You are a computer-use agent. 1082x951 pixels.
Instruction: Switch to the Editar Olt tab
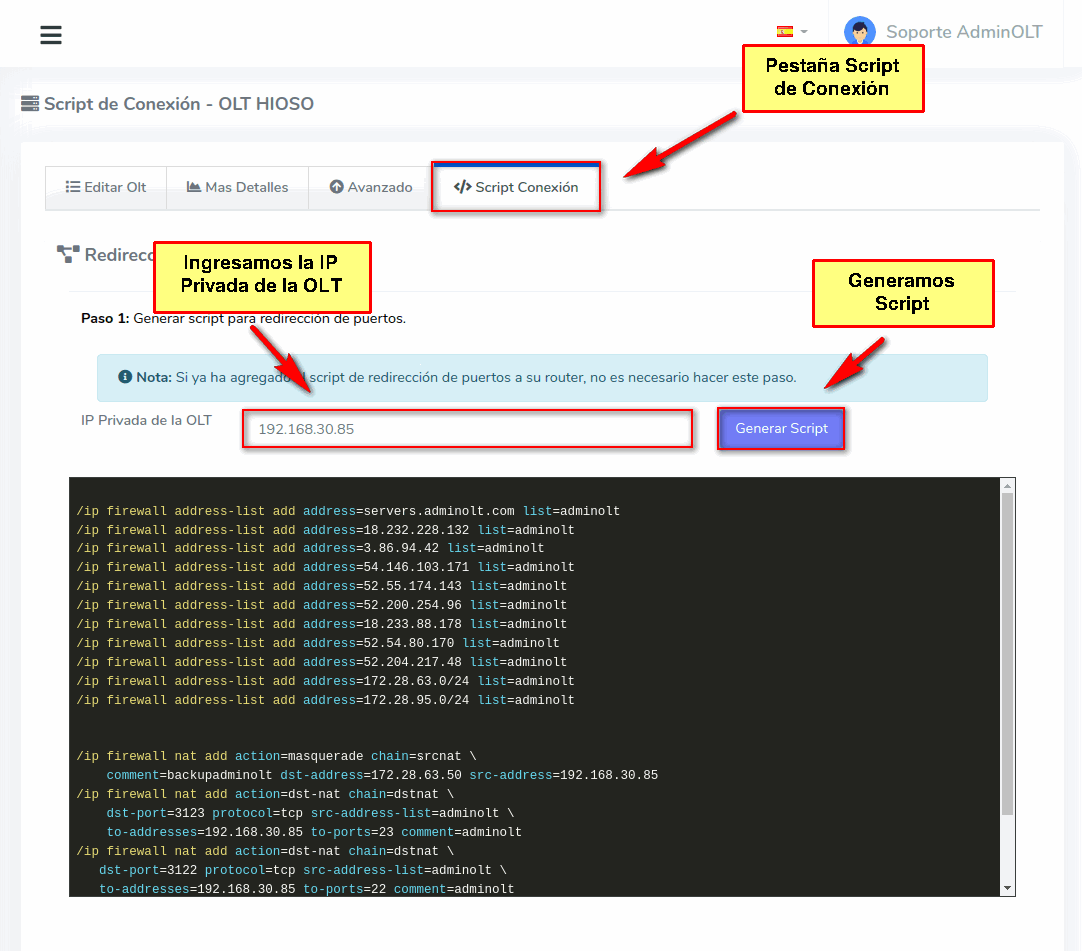(x=106, y=187)
